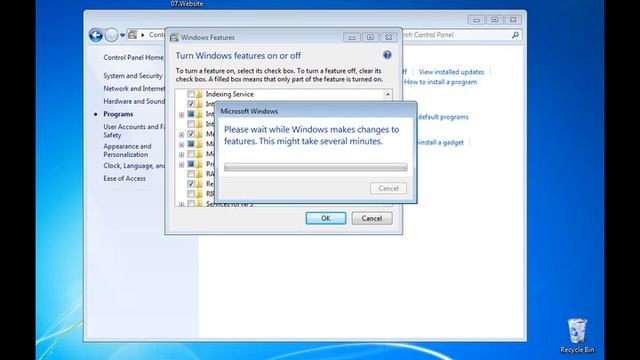Click Cancel in the Microsoft Windows progress dialog

[x=388, y=188]
